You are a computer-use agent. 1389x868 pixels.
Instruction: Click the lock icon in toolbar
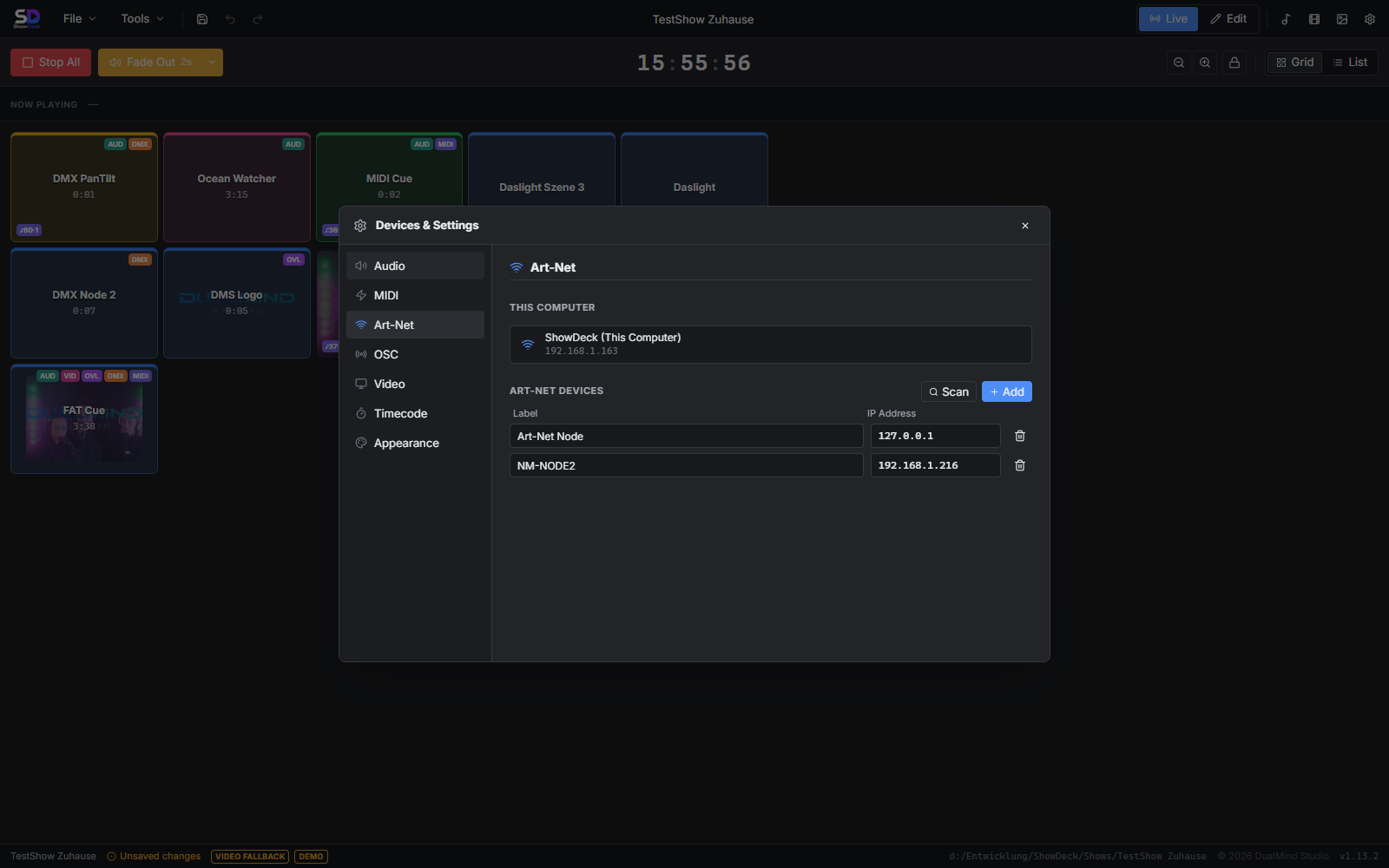[x=1234, y=62]
